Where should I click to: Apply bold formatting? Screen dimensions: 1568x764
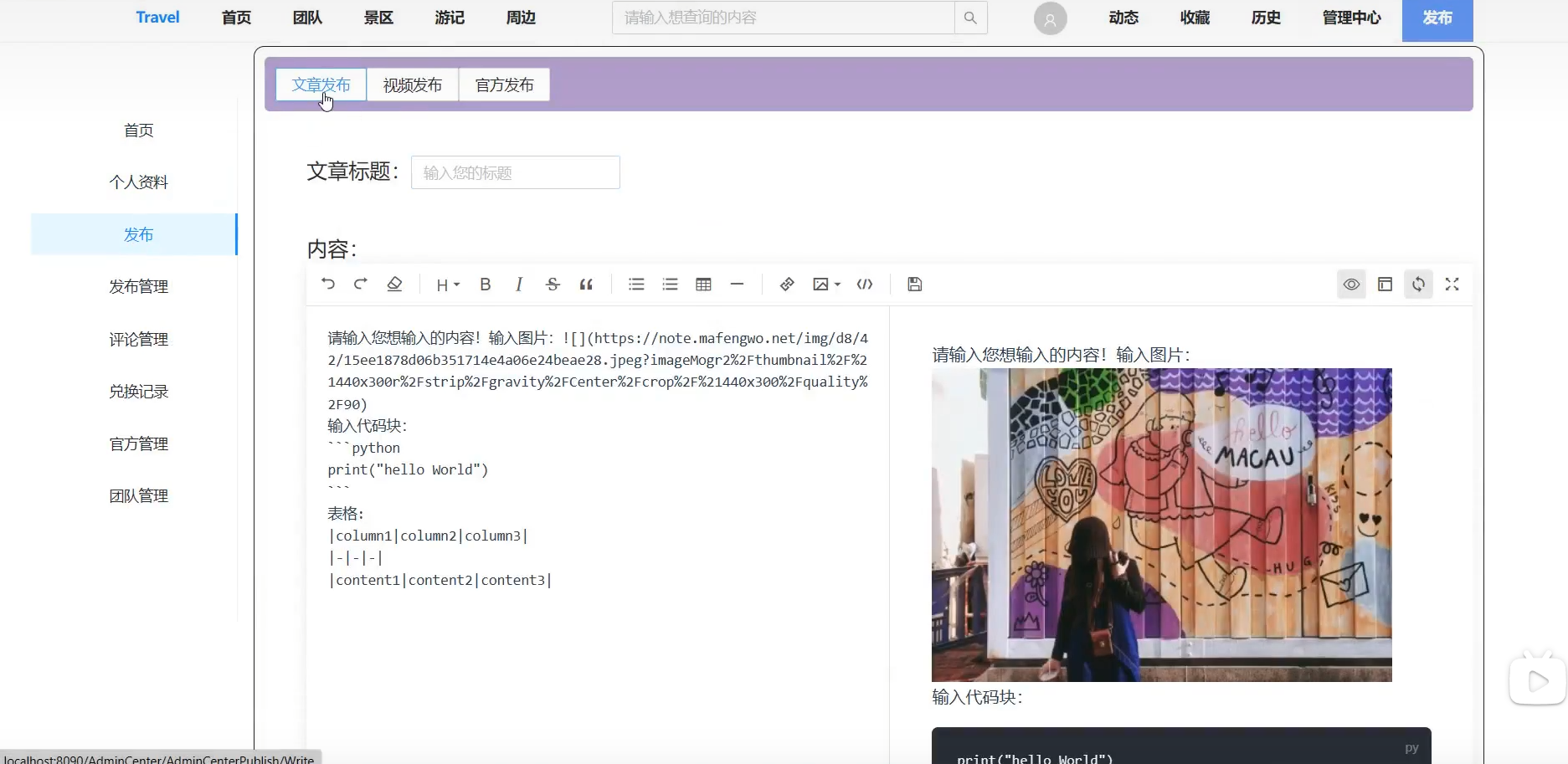tap(486, 285)
